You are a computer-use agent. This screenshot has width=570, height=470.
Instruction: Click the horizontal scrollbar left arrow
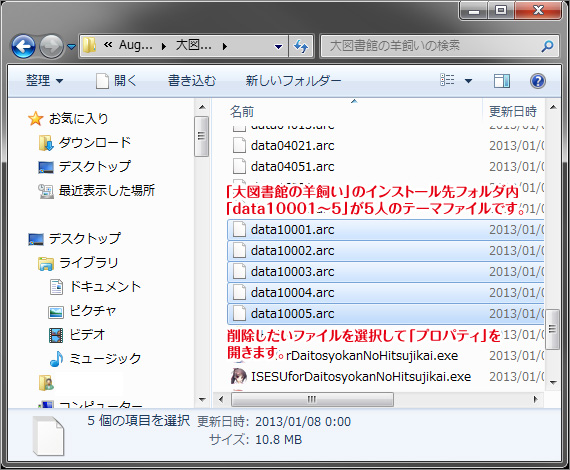click(x=221, y=399)
